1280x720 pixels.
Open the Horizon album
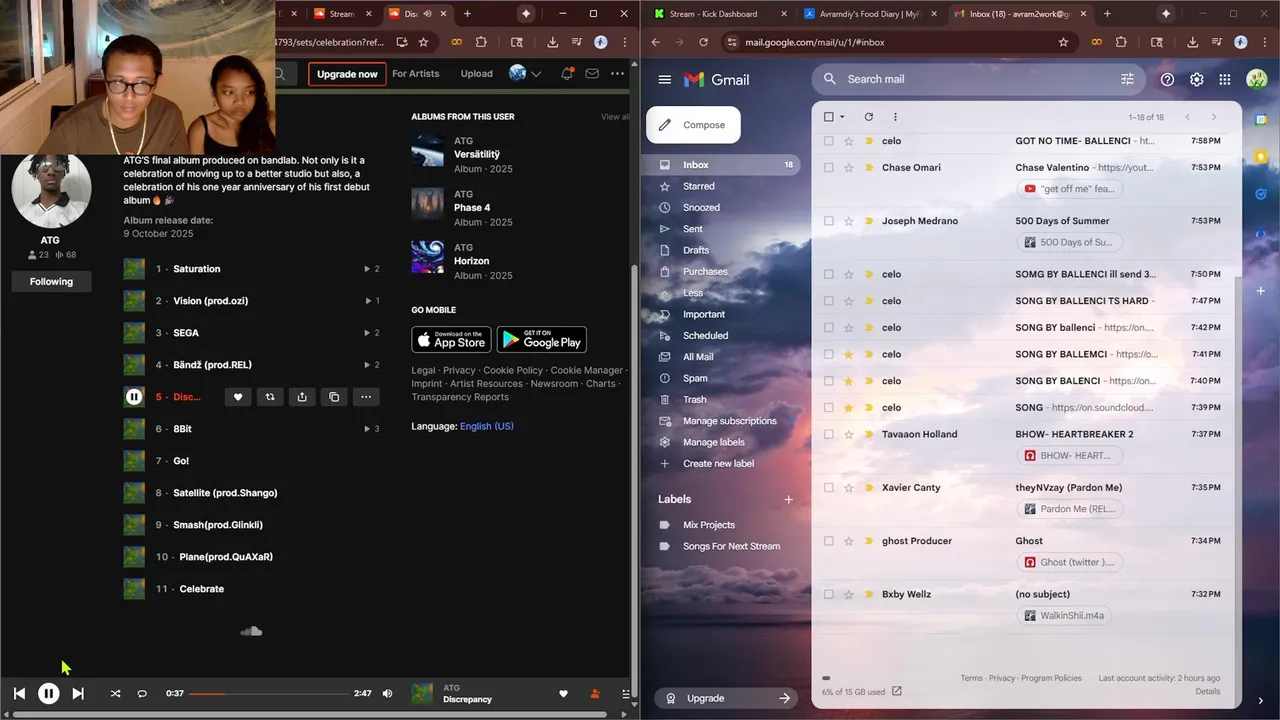click(x=471, y=262)
